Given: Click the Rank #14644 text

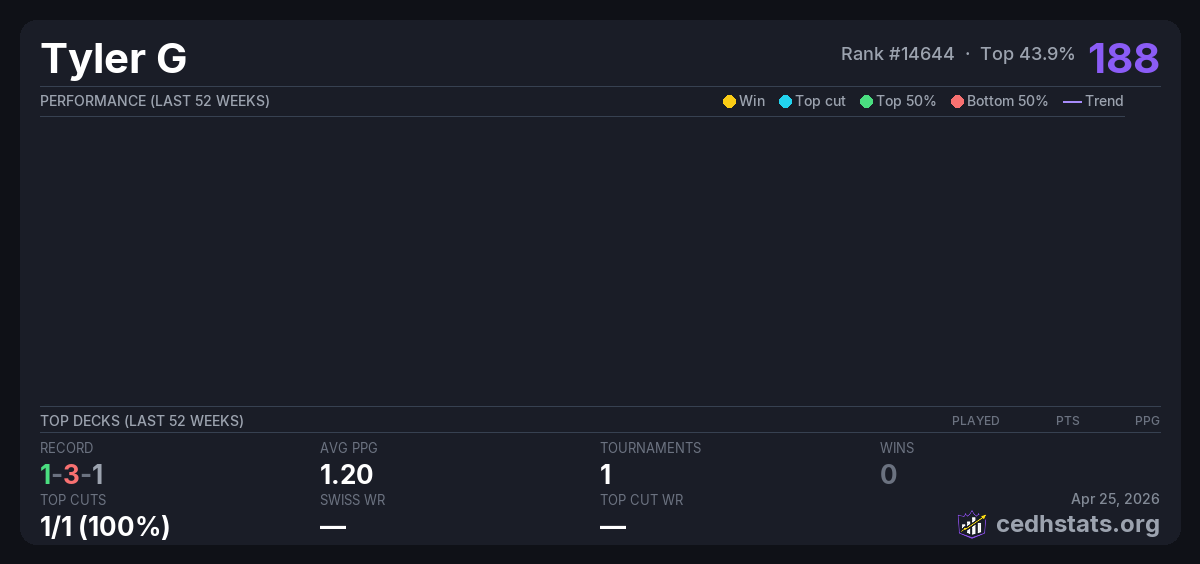Looking at the screenshot, I should pyautogui.click(x=897, y=54).
